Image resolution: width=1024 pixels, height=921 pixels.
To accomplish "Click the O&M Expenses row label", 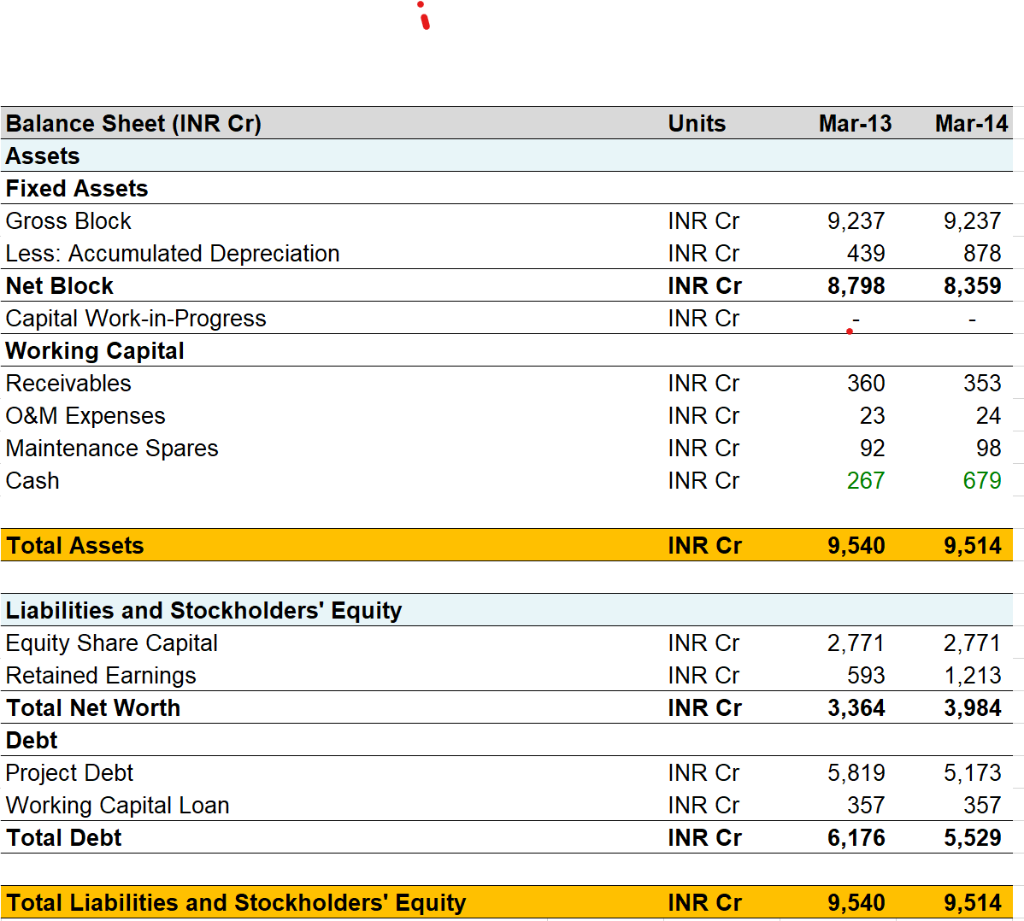I will tap(85, 416).
